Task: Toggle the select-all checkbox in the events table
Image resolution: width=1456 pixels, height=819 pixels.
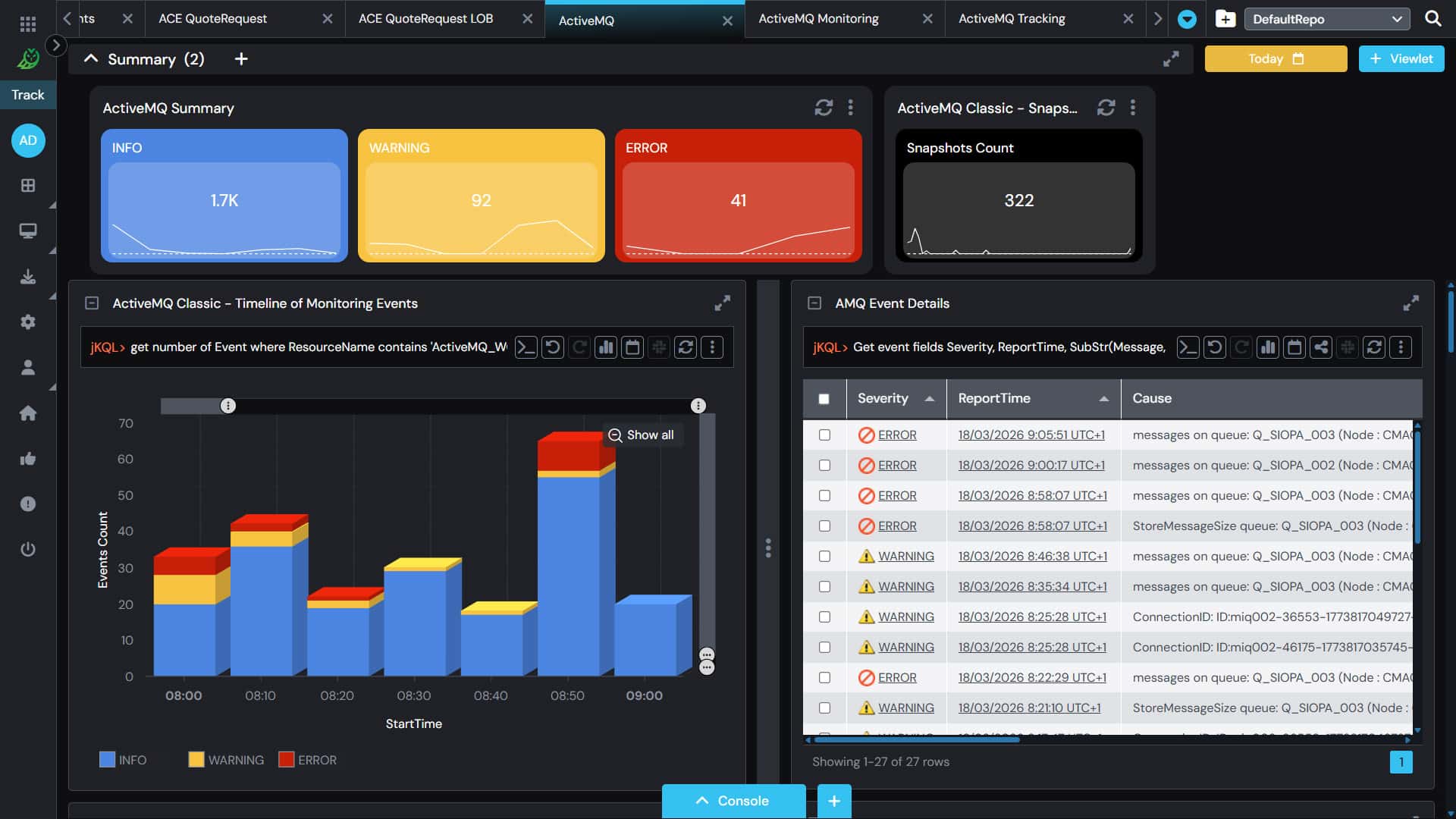Action: (825, 398)
